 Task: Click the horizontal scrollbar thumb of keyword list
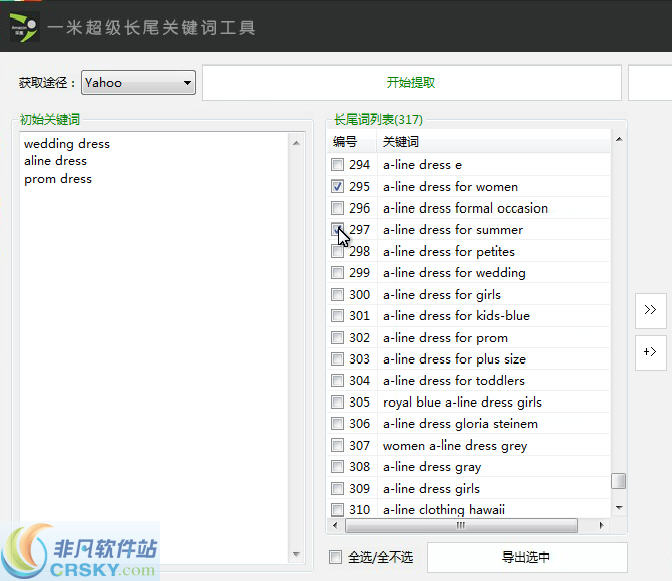460,525
